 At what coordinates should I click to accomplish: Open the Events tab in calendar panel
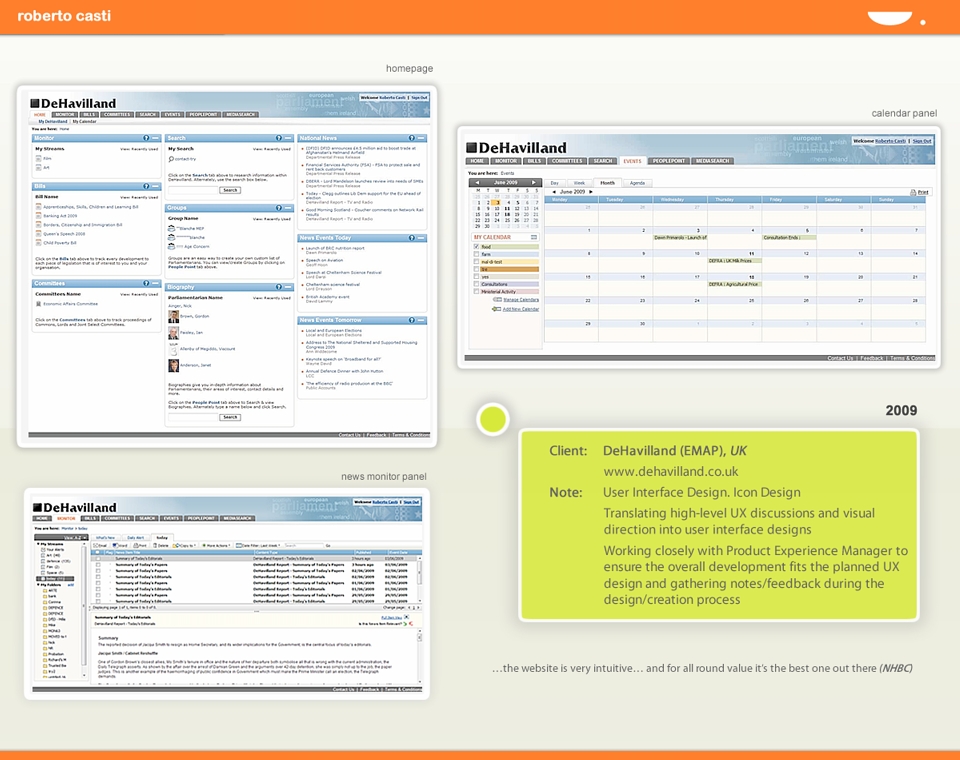tap(632, 161)
